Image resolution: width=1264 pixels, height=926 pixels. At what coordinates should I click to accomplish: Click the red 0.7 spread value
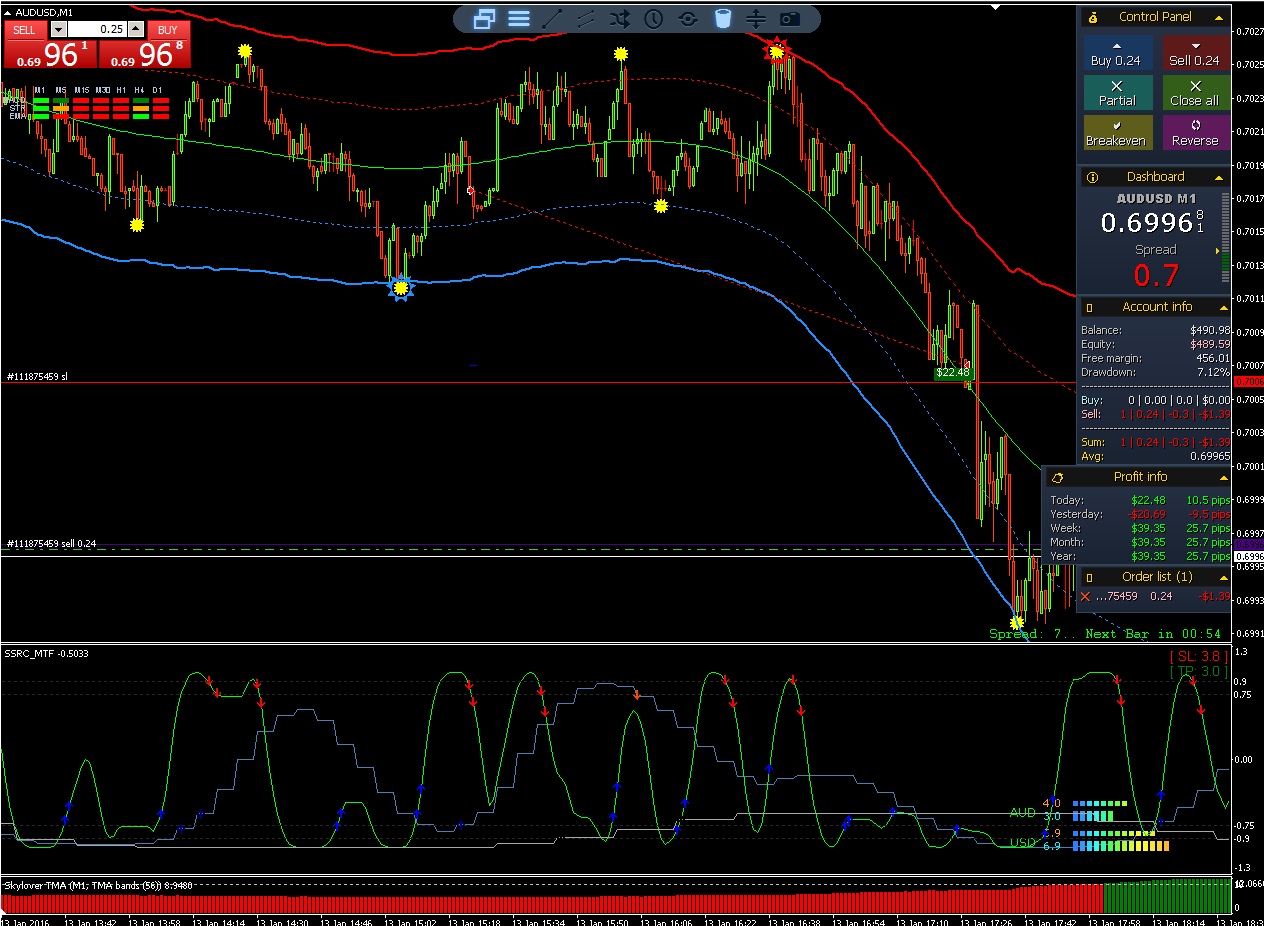pos(1156,275)
